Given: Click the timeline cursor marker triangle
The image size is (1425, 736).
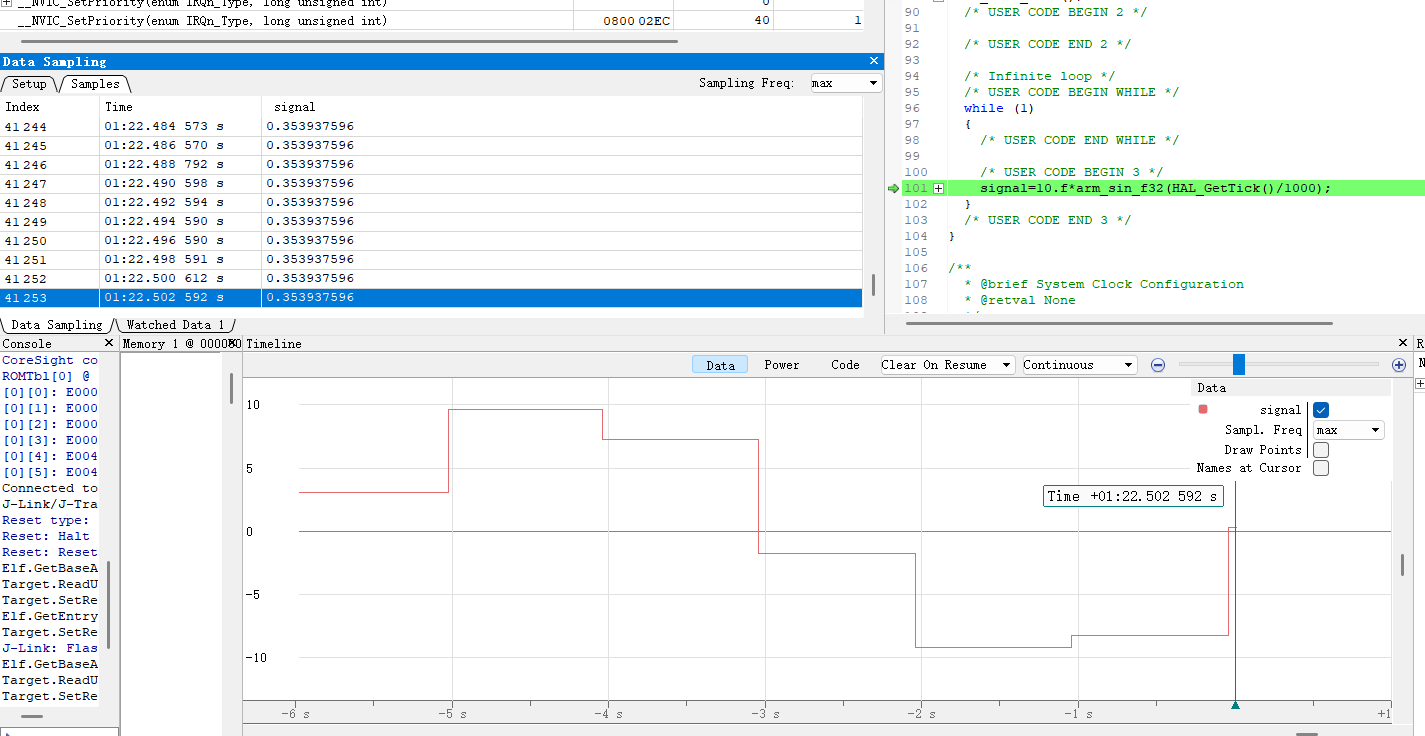Looking at the screenshot, I should 1235,706.
